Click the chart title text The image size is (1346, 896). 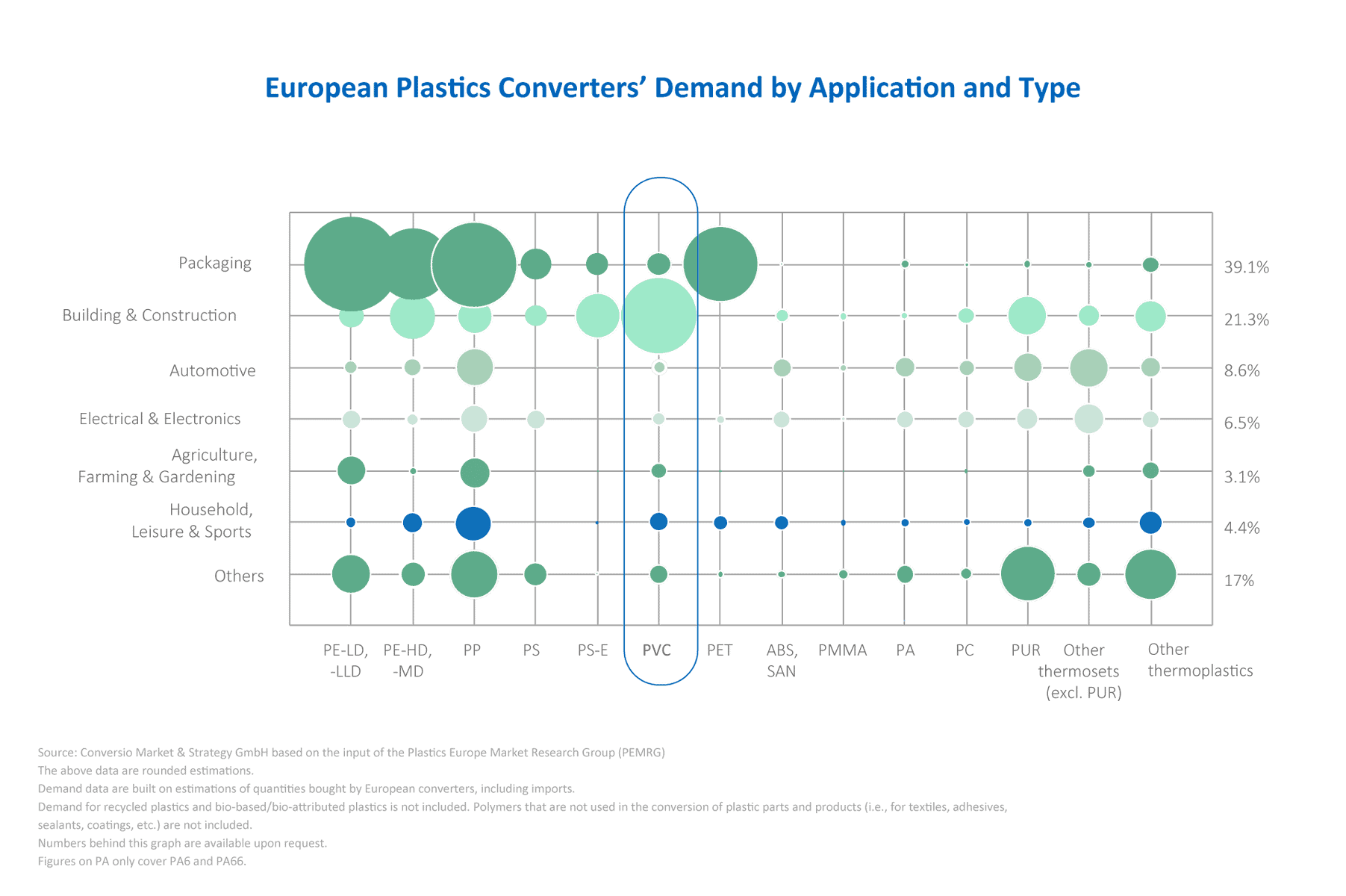pos(673,88)
